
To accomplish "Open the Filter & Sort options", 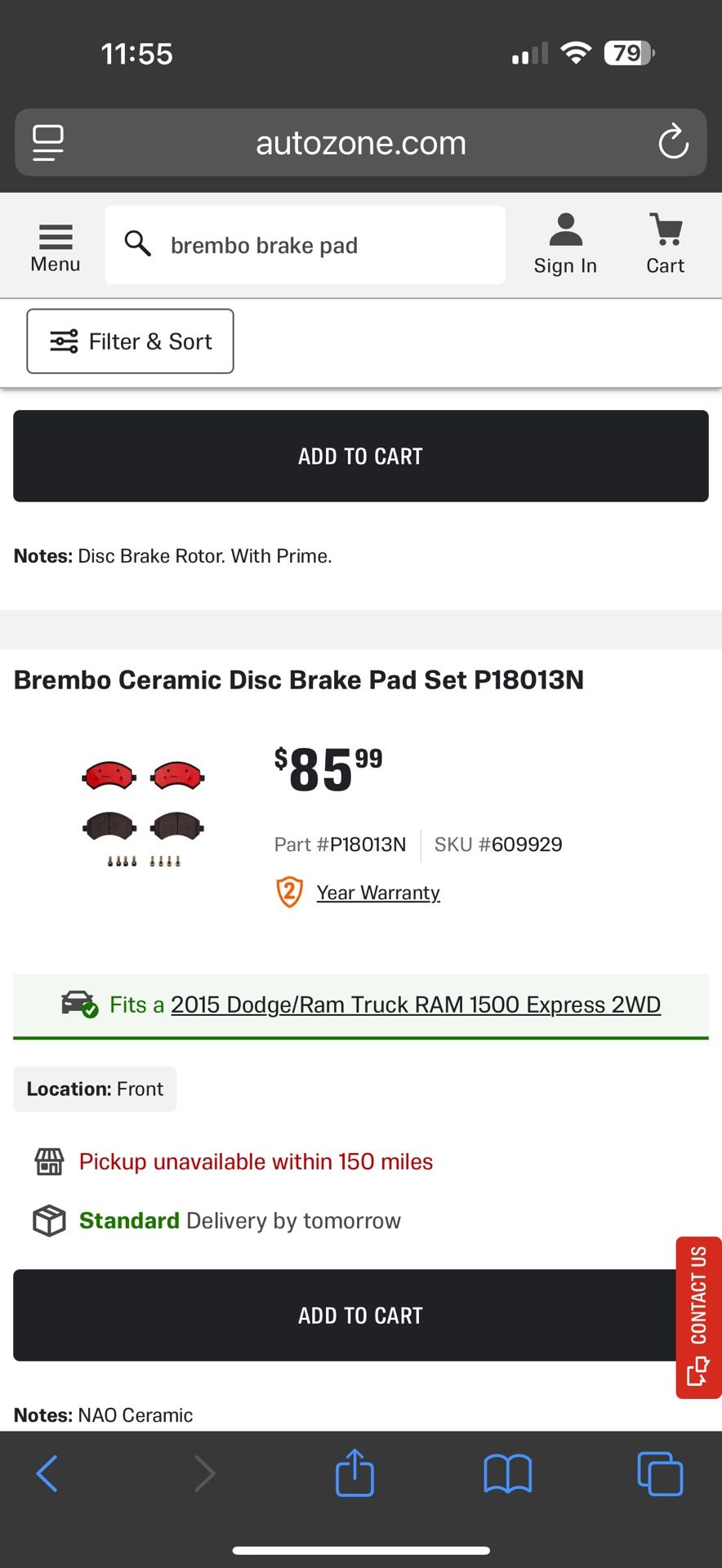I will 131,341.
